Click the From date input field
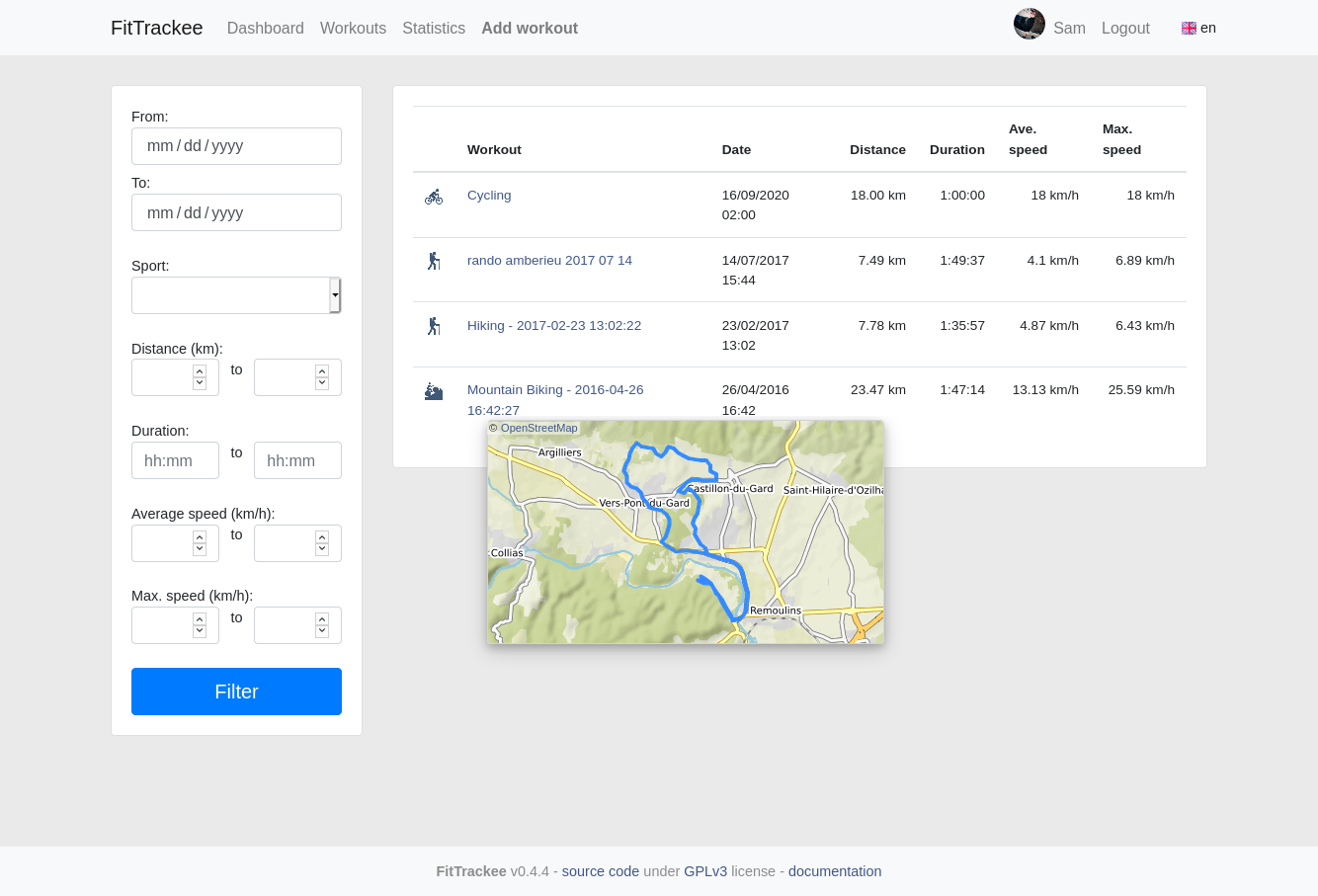 tap(236, 146)
